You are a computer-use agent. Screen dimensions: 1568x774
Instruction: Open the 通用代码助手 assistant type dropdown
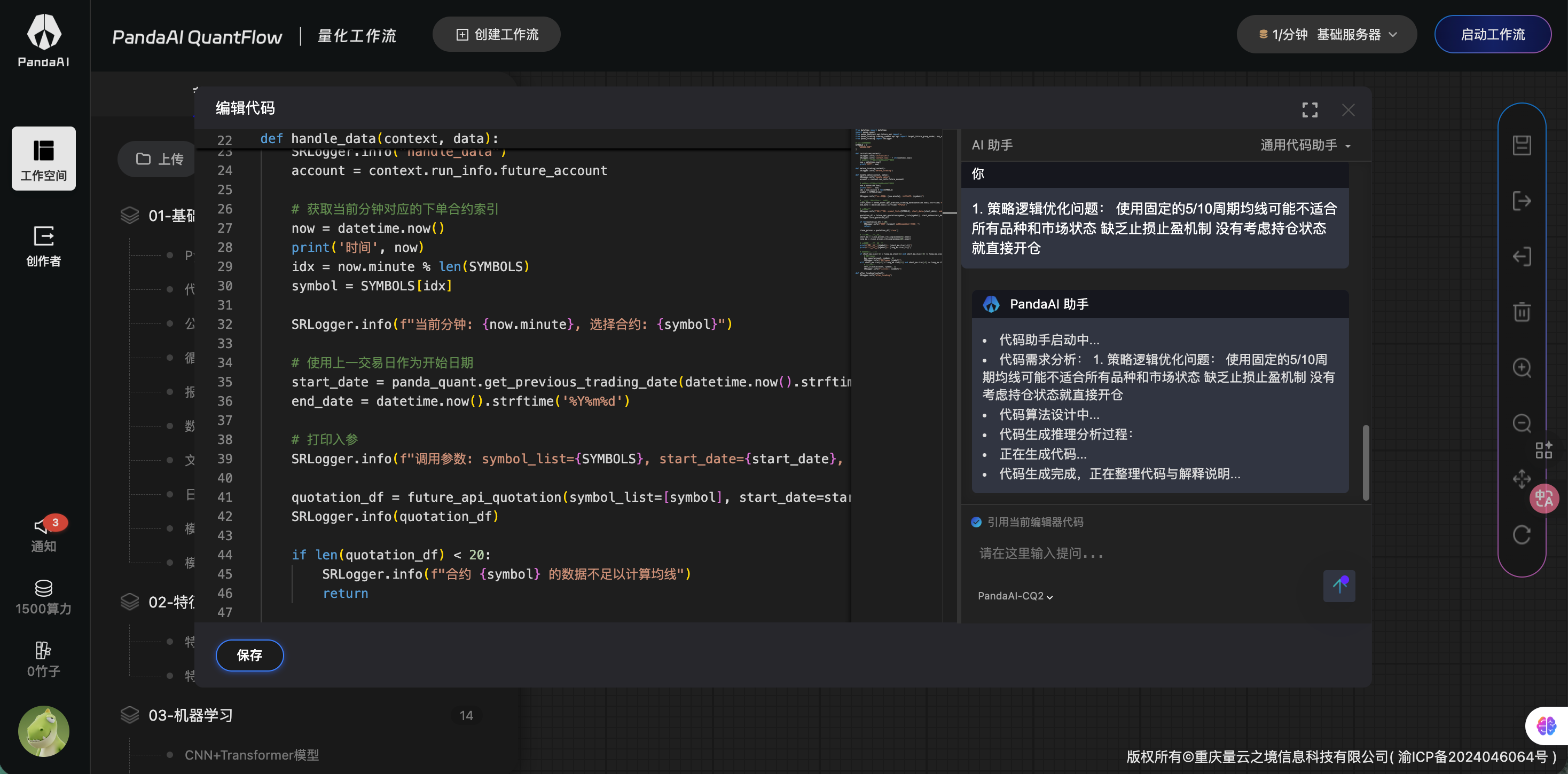[1305, 145]
